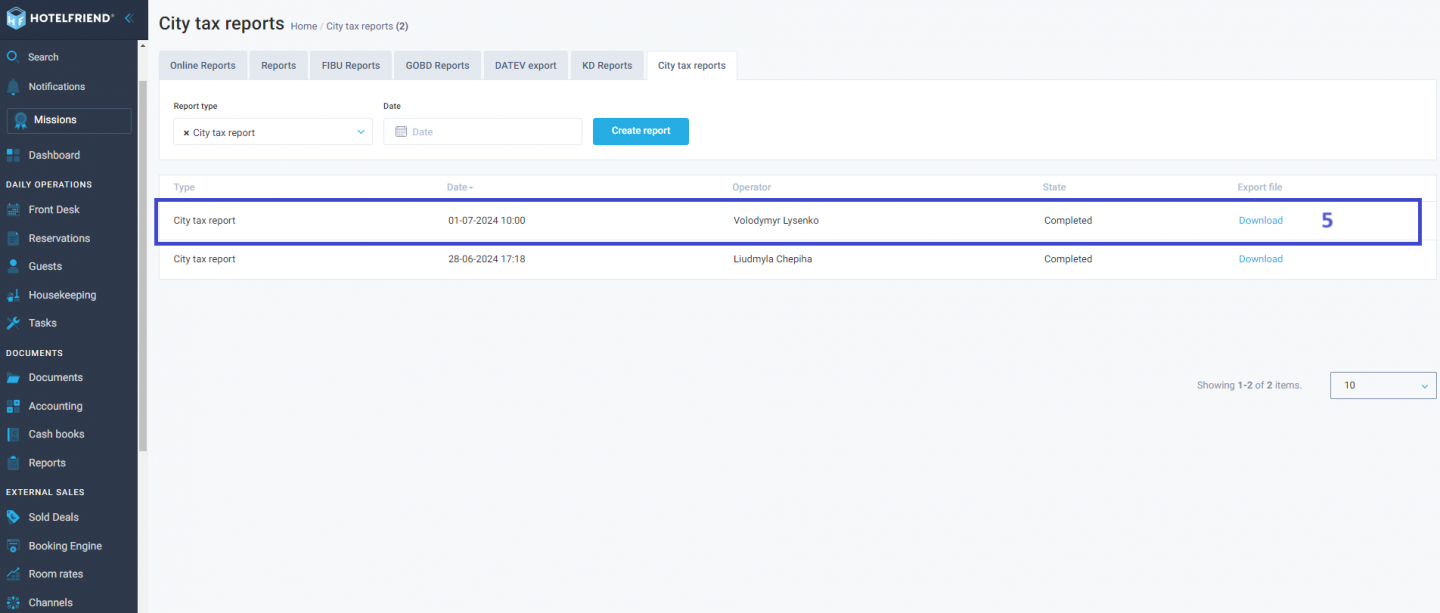This screenshot has height=613, width=1440.
Task: Click the Booking Engine icon
Action: [x=13, y=546]
